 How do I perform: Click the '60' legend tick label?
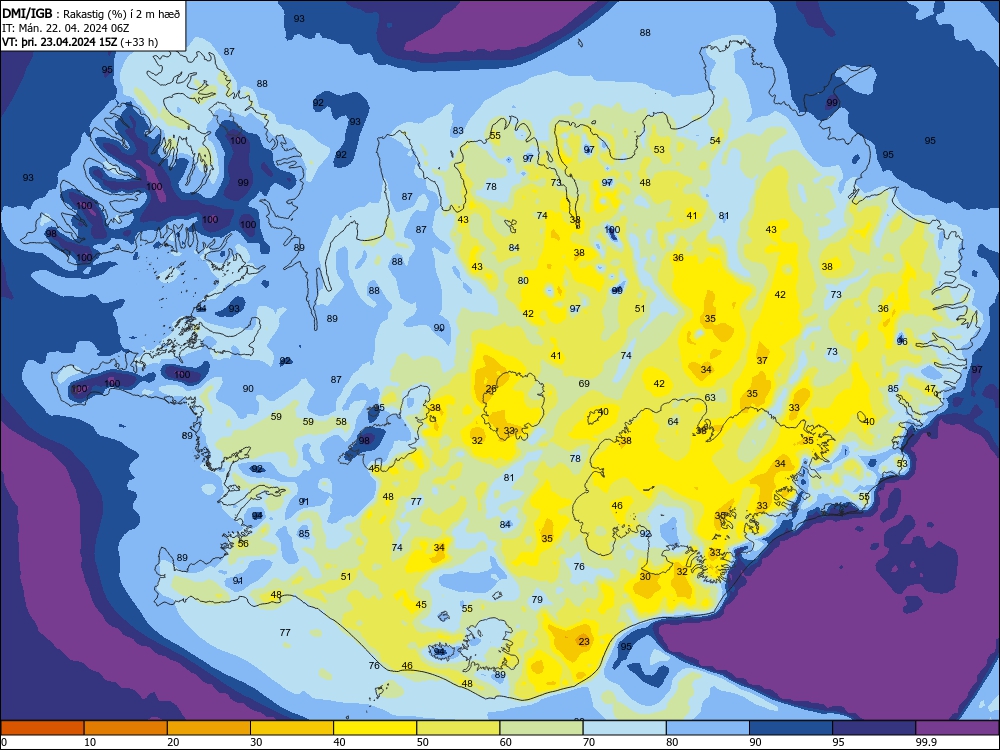coord(506,742)
